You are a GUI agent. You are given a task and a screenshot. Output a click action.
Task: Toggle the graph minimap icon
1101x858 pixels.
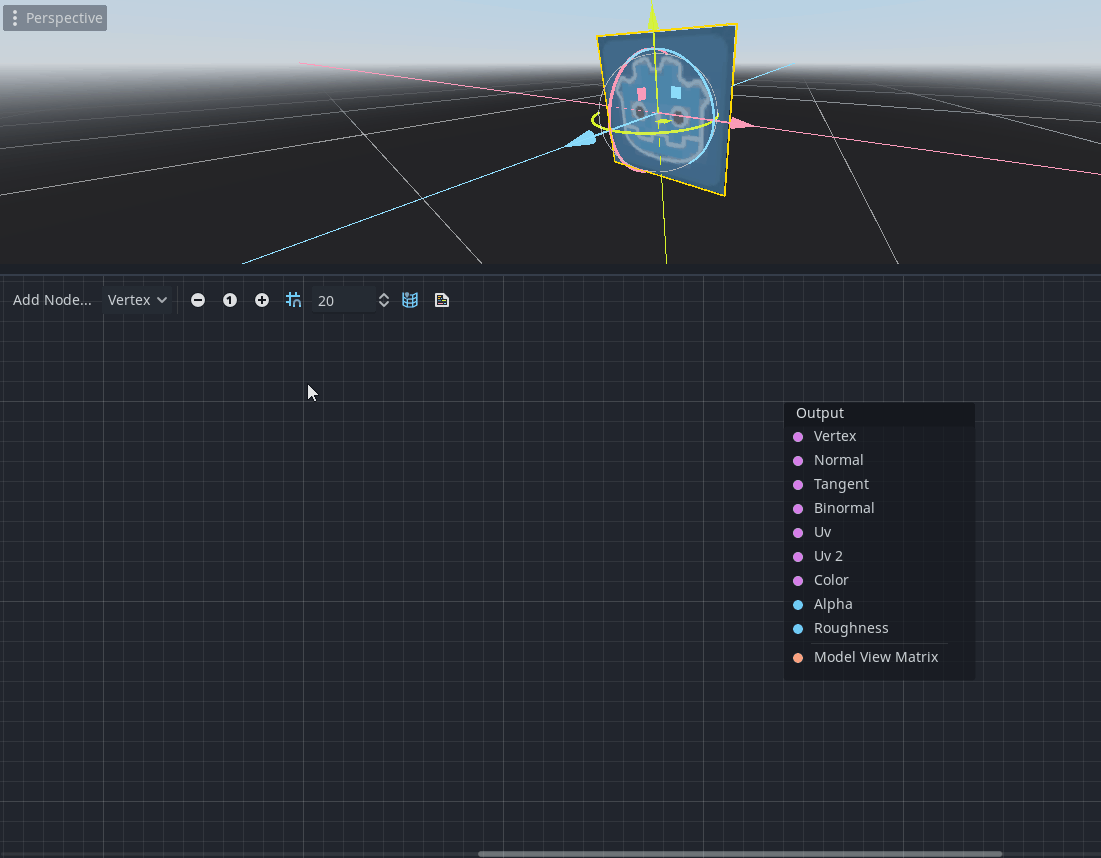410,300
